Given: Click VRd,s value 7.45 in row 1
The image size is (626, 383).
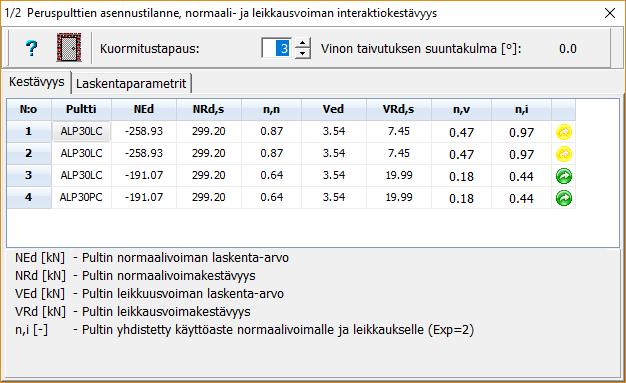Looking at the screenshot, I should point(398,131).
